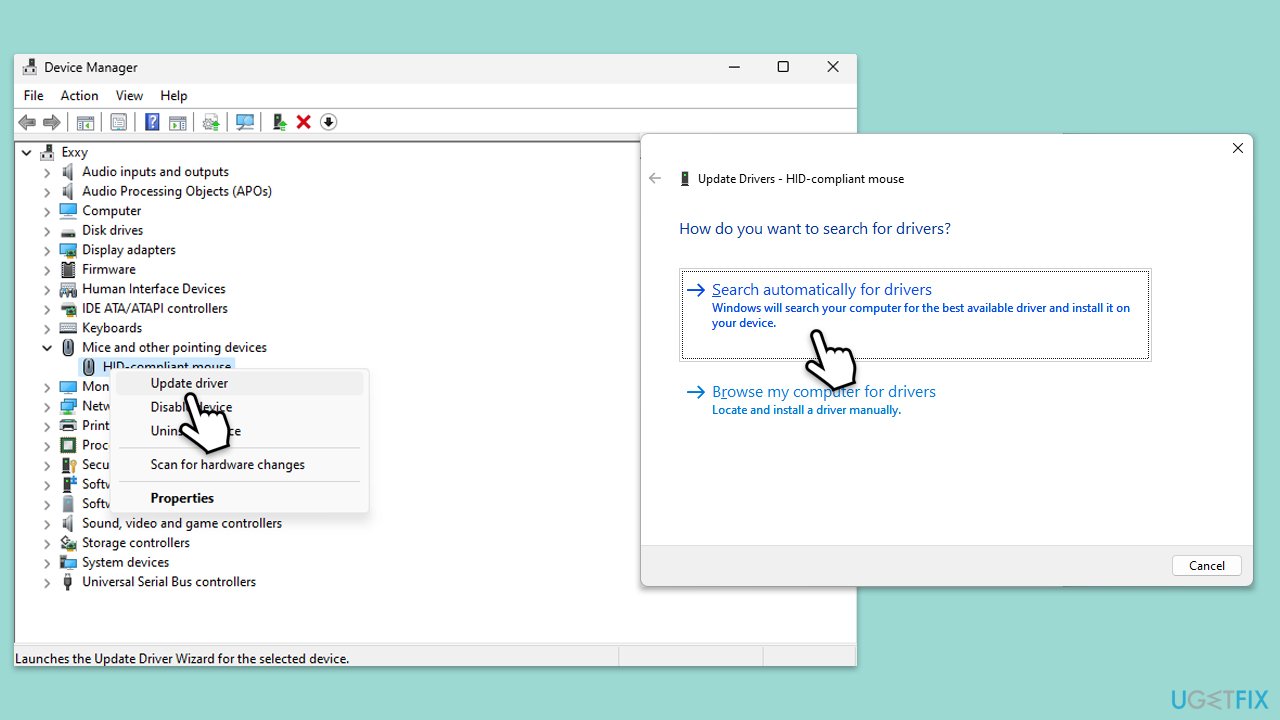Open the Properties toolbar icon
Screen dimensions: 1280x720
click(x=119, y=122)
